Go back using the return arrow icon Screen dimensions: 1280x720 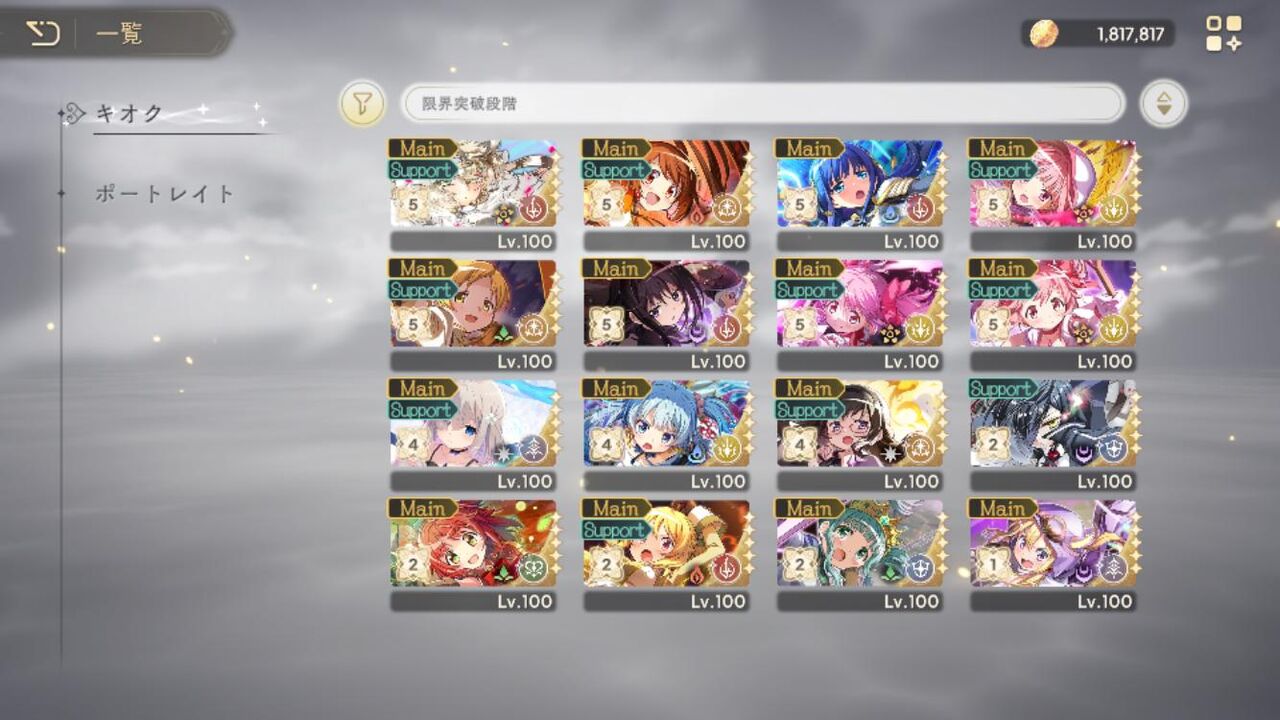click(42, 34)
